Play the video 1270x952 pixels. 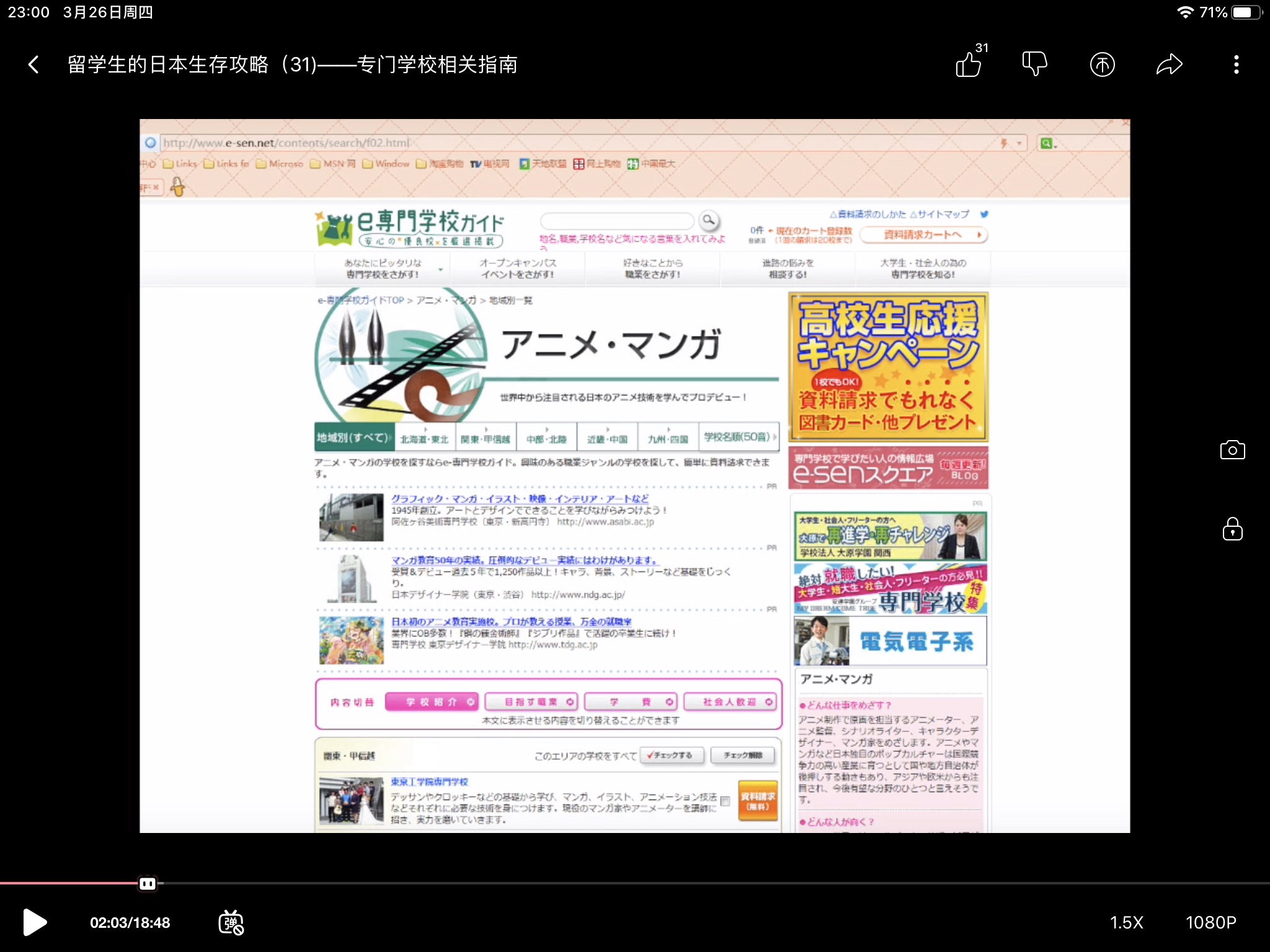coord(35,922)
